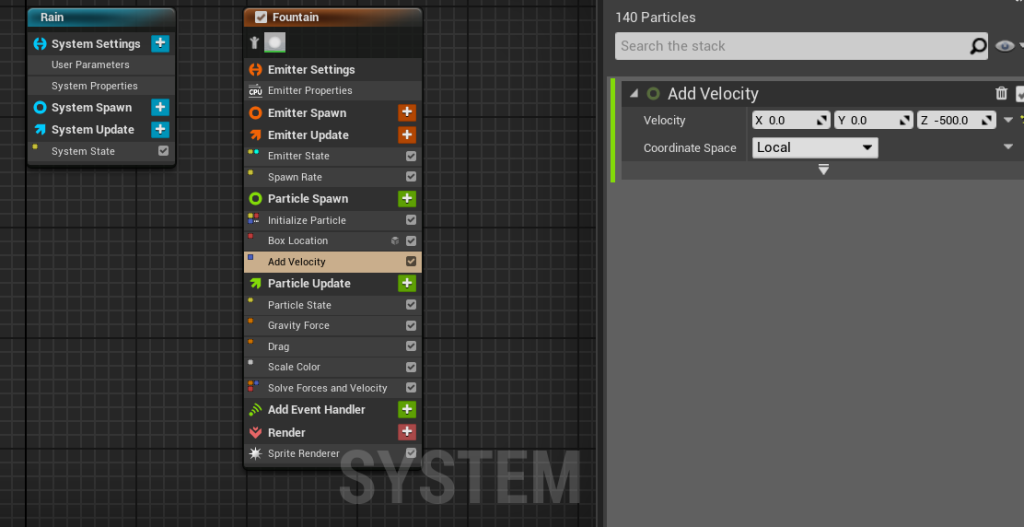
Task: Expand advanced options below Coordinate Space
Action: coord(823,170)
